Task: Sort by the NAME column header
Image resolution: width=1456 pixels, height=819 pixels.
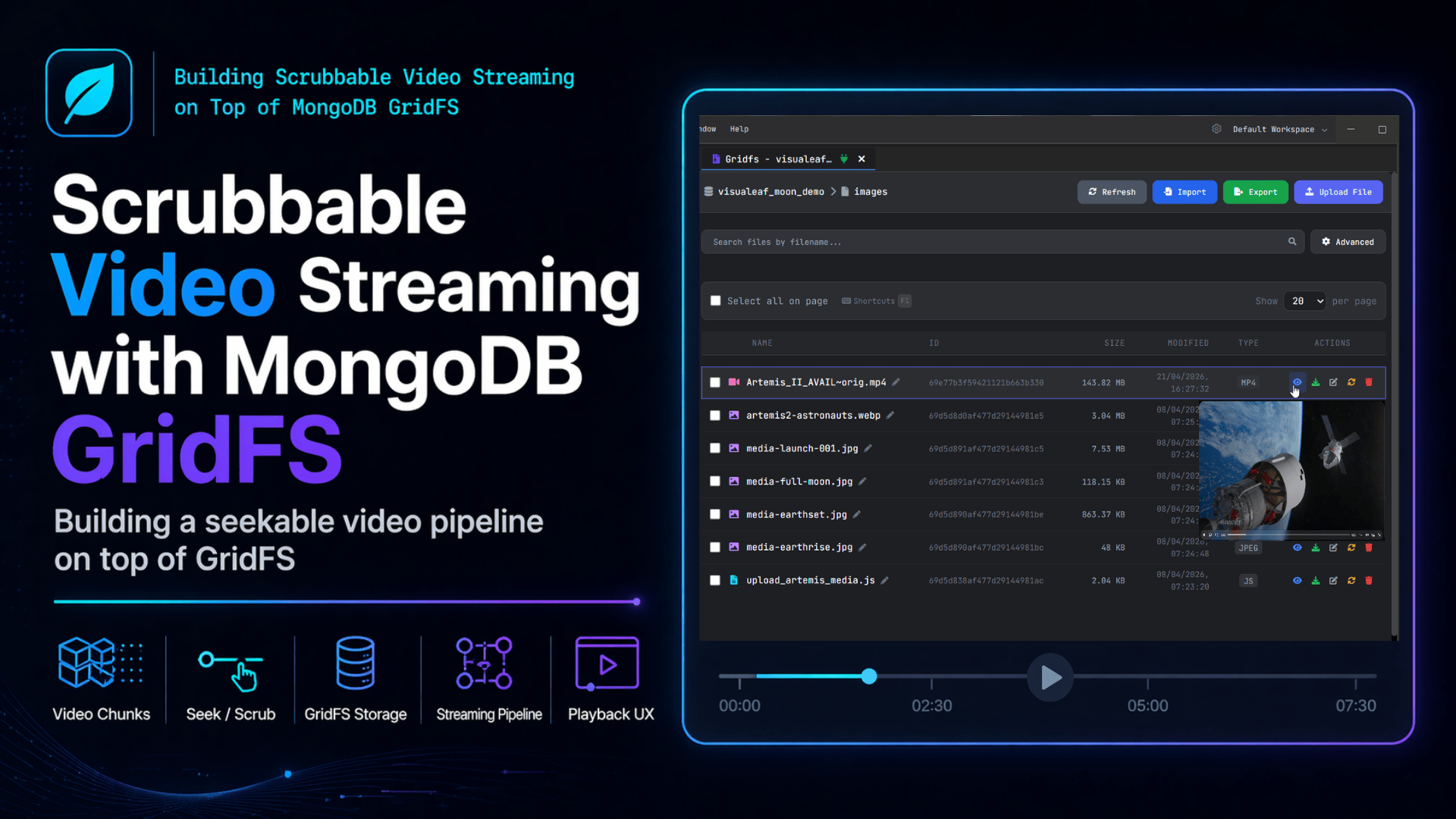Action: point(762,344)
